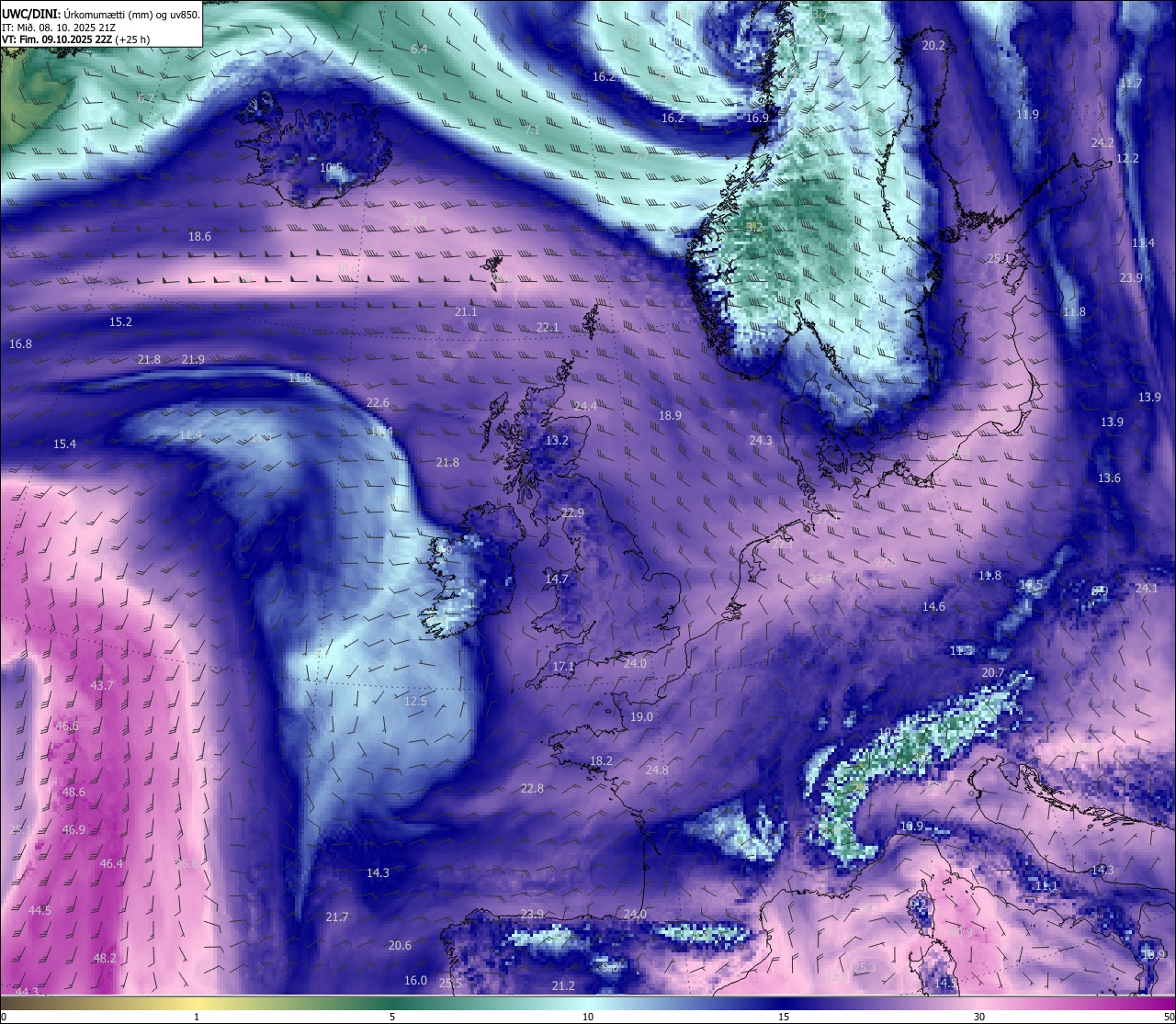The image size is (1176, 1024).
Task: Click the 13.2 value over Scotland
Action: 557,440
